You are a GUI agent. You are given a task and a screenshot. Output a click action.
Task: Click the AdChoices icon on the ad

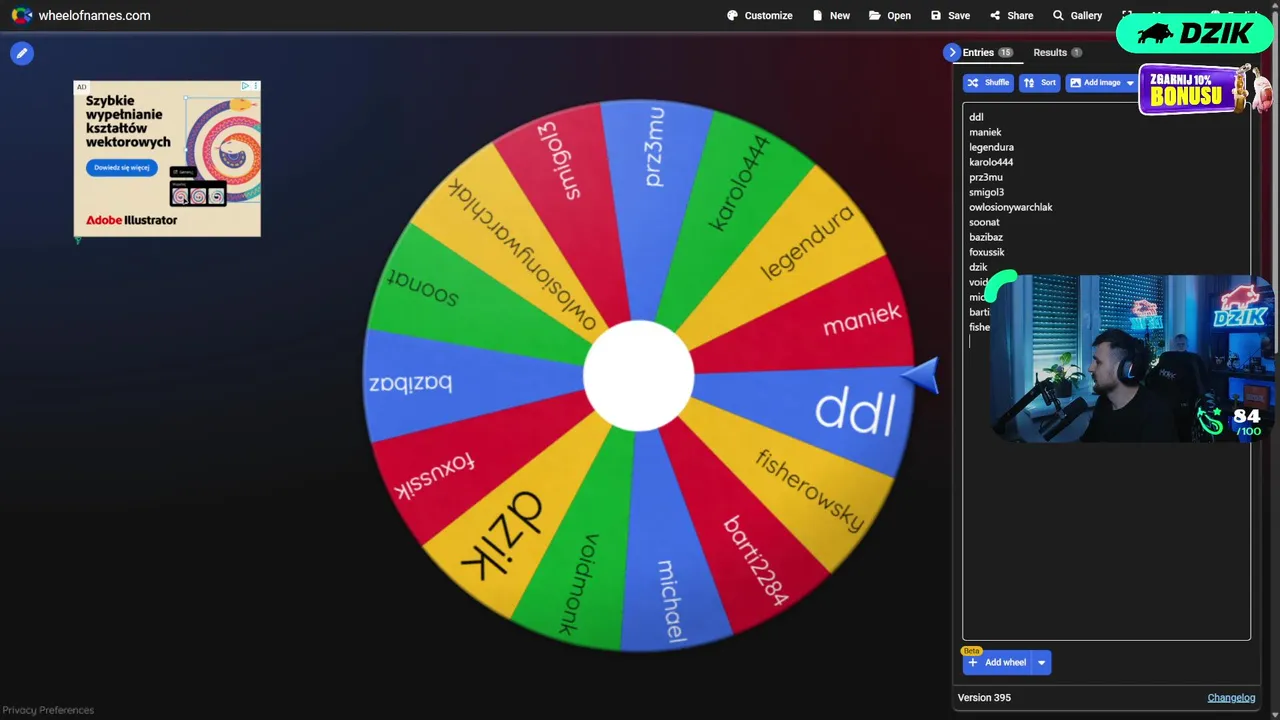pyautogui.click(x=245, y=87)
